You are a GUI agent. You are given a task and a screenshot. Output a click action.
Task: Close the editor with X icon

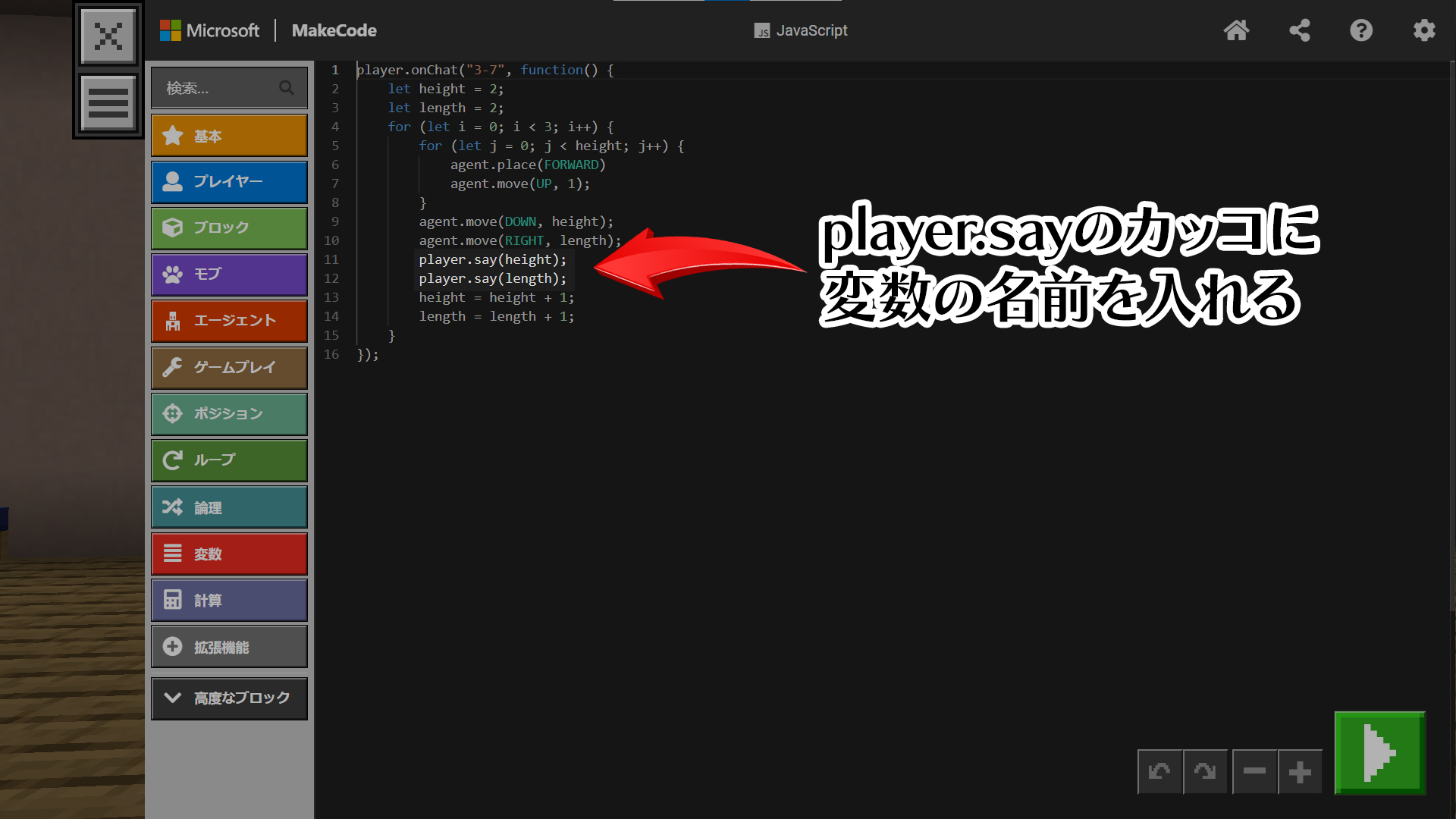[x=108, y=36]
